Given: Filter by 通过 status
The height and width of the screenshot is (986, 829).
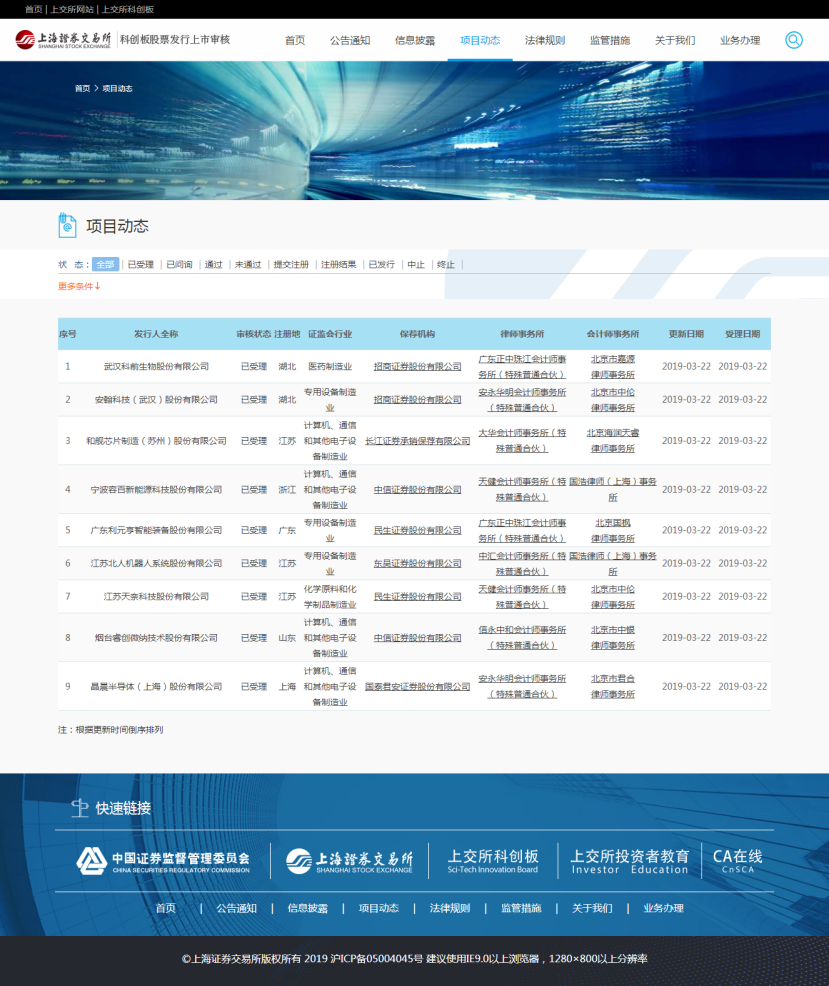Looking at the screenshot, I should [x=214, y=265].
